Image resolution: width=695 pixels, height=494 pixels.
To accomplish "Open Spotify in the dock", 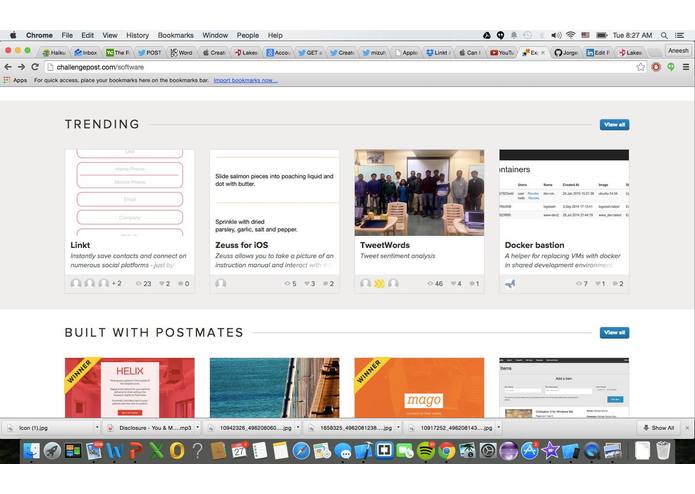I will (x=426, y=451).
